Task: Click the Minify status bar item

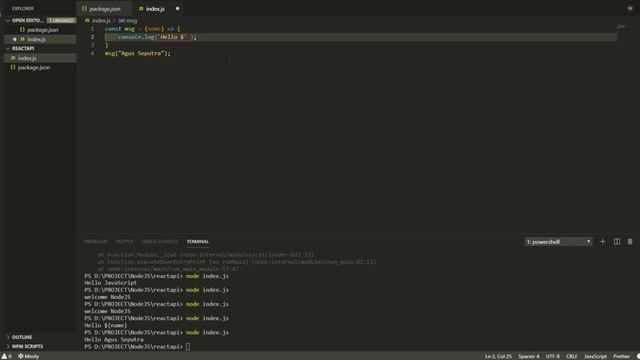Action: 29,356
